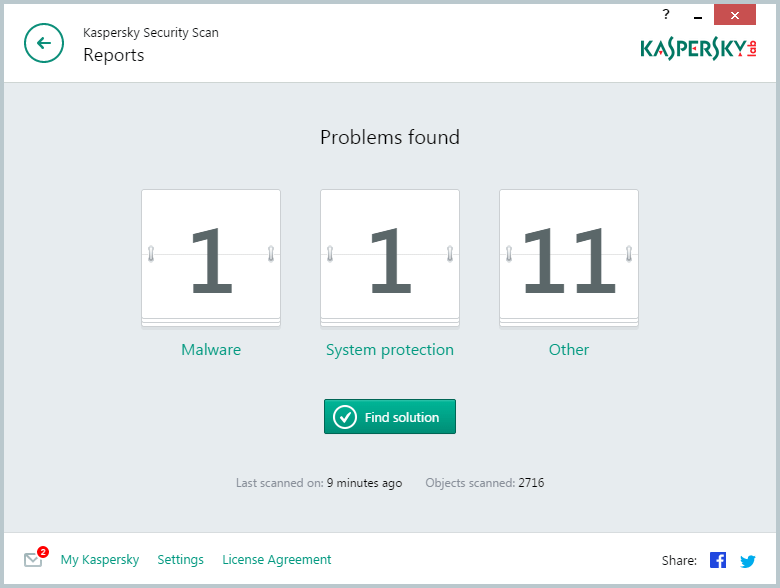The width and height of the screenshot is (780, 588).
Task: Open the System protection card showing 1
Action: [390, 258]
